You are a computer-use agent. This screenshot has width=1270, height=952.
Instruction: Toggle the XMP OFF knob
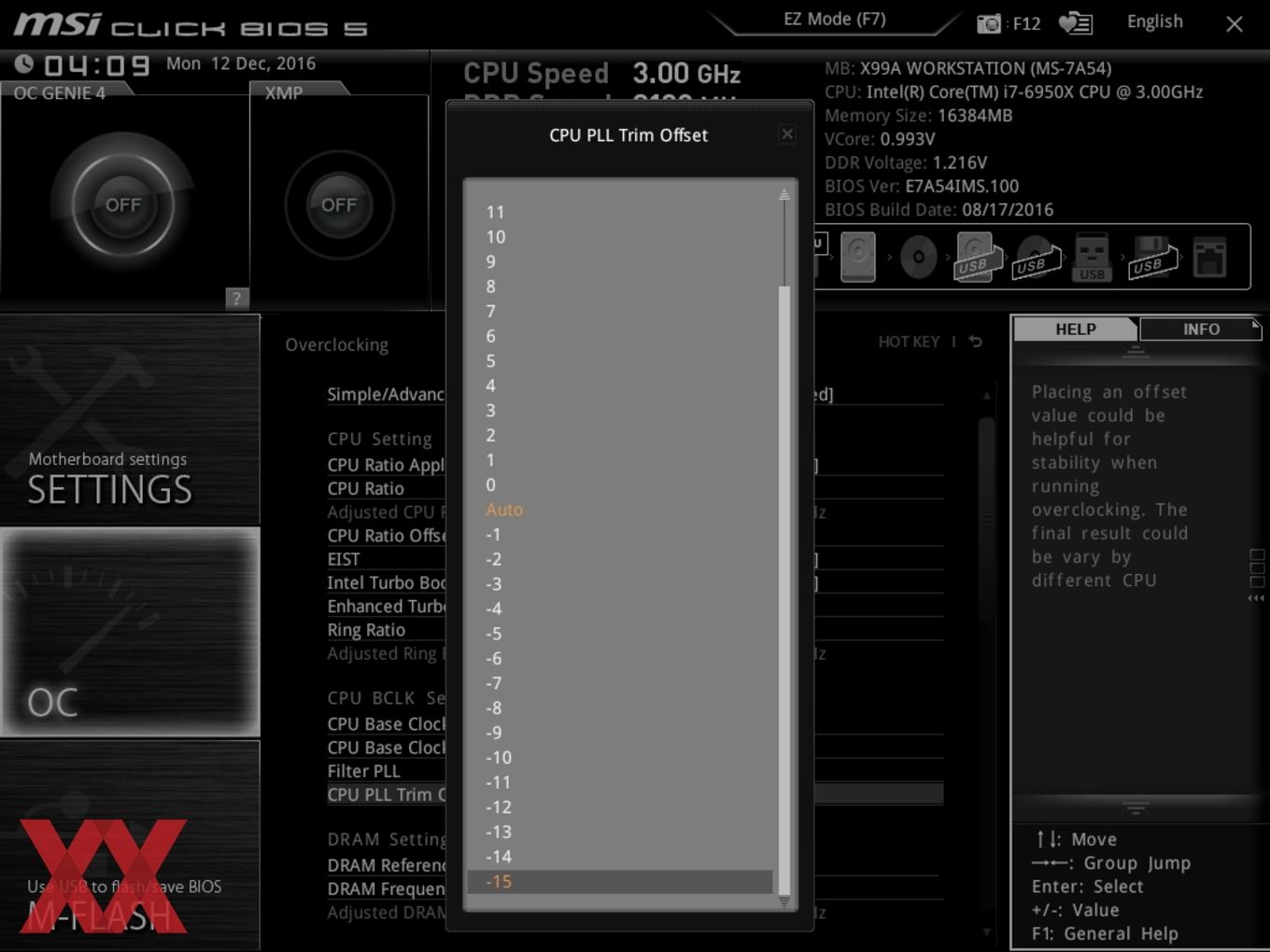[339, 204]
